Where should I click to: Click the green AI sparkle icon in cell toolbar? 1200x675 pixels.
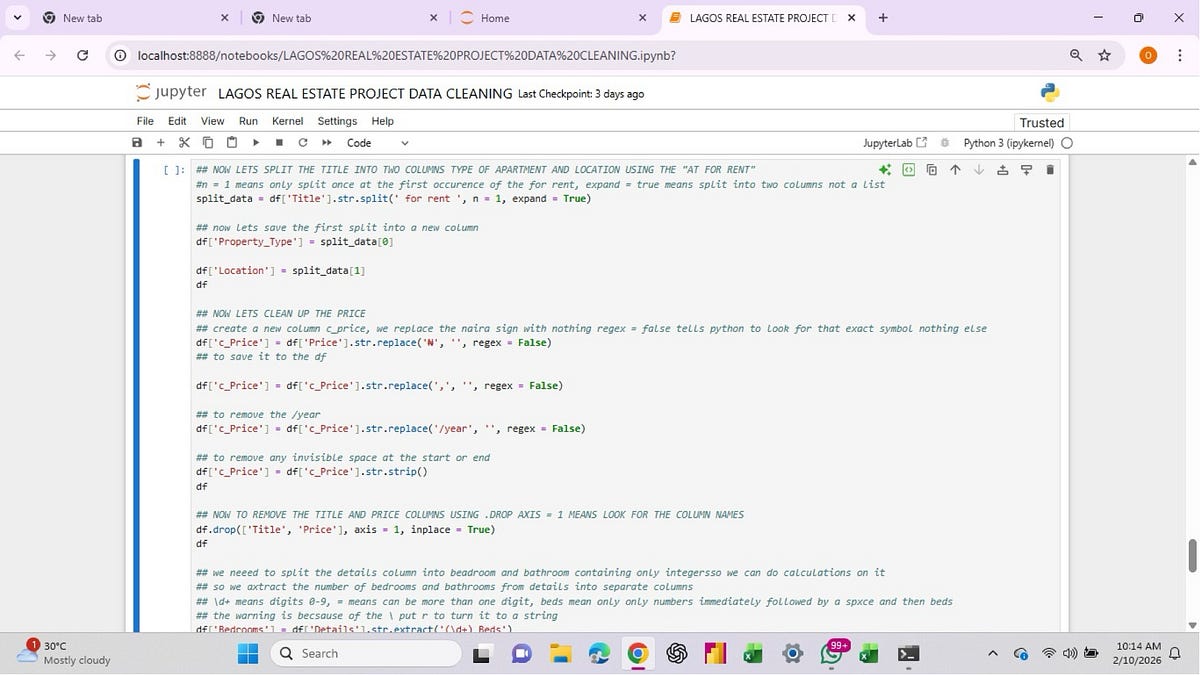point(885,170)
